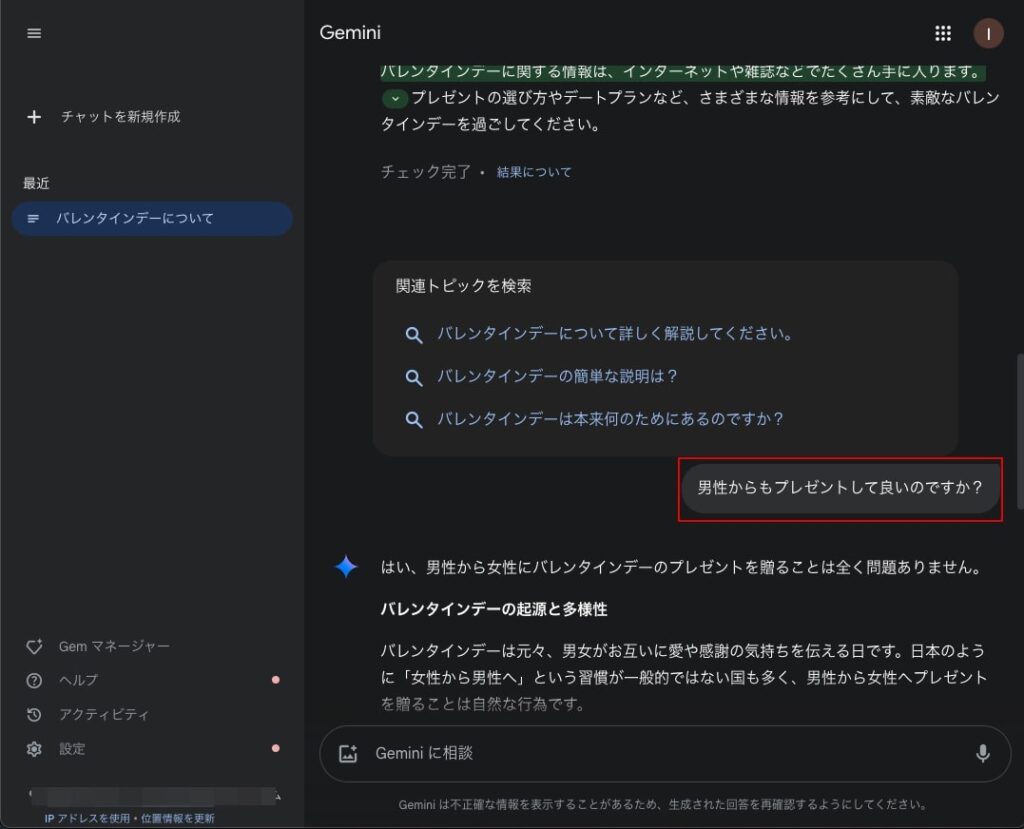Search バレンタインデーは本来何のためにあるのですか？
1024x829 pixels.
click(610, 419)
